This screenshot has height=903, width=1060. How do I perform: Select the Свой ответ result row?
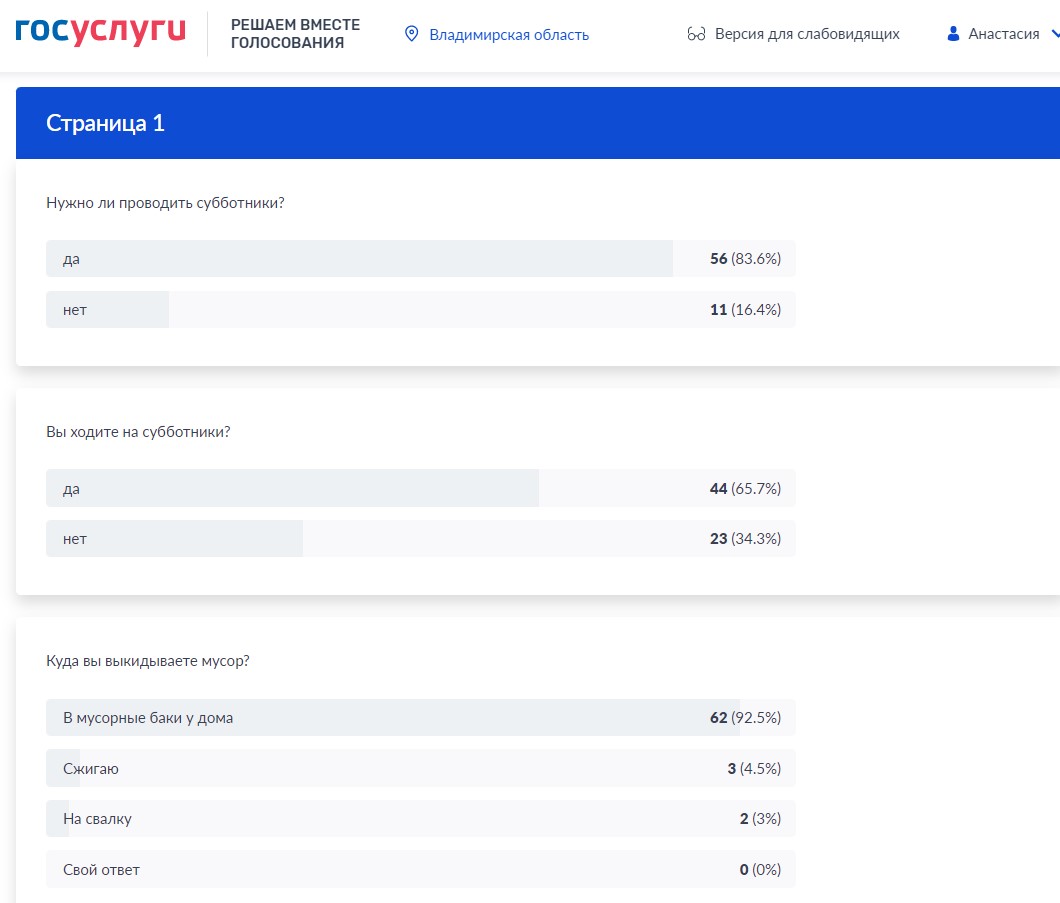pyautogui.click(x=420, y=870)
